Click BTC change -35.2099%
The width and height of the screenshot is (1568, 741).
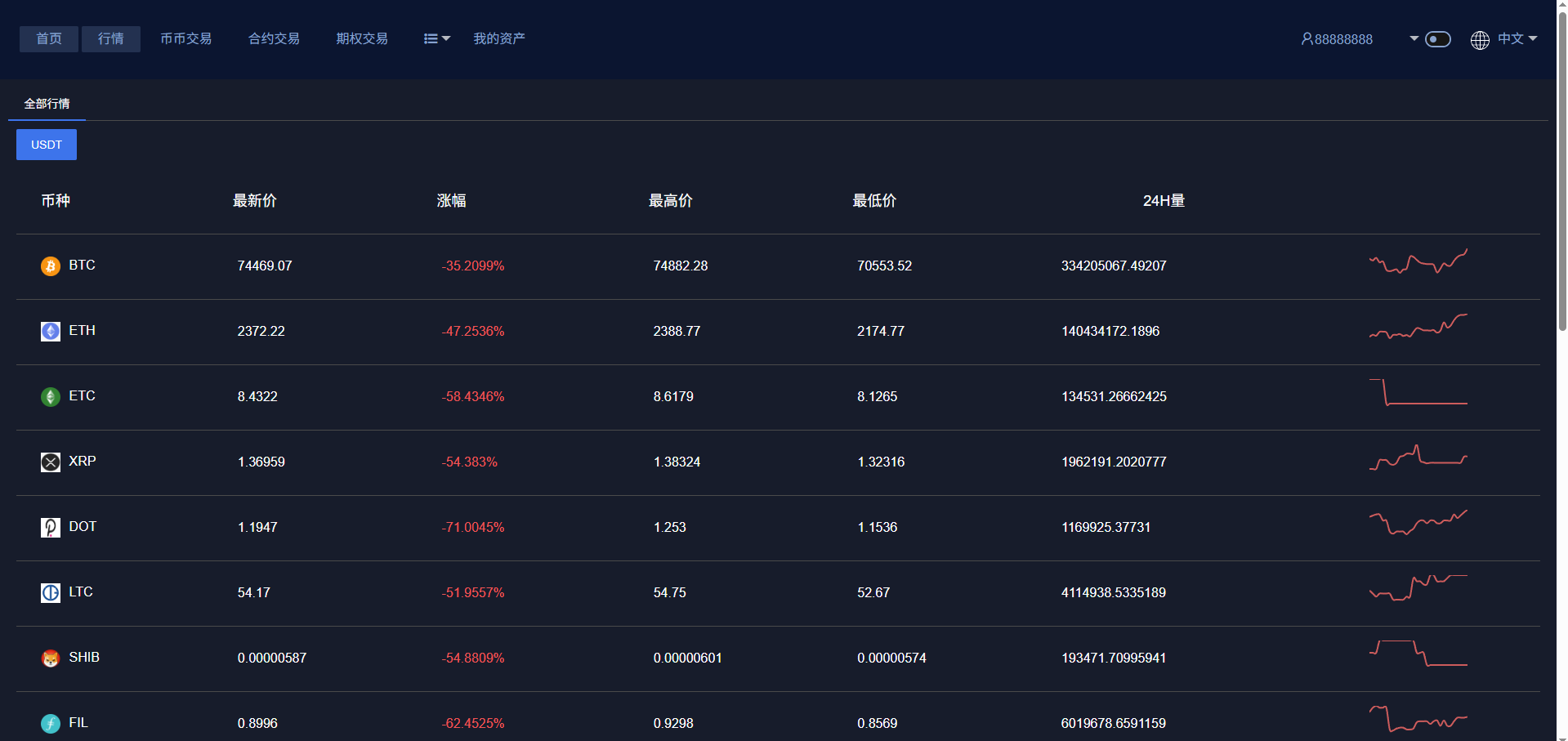473,266
